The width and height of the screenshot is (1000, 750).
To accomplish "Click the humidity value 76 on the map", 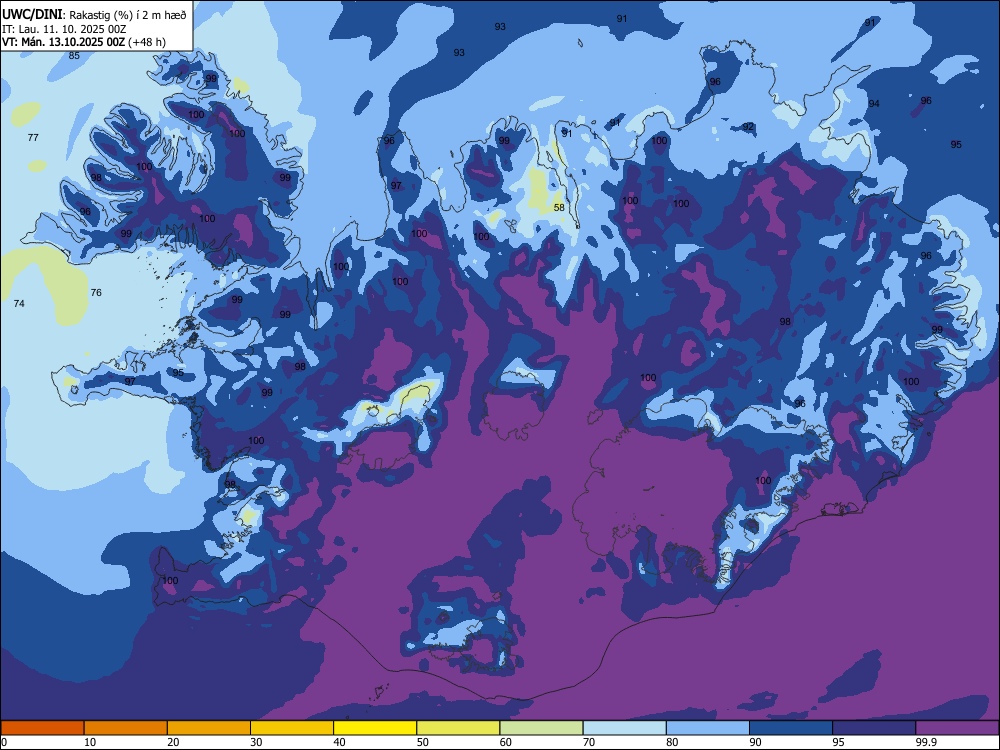I will tap(96, 293).
